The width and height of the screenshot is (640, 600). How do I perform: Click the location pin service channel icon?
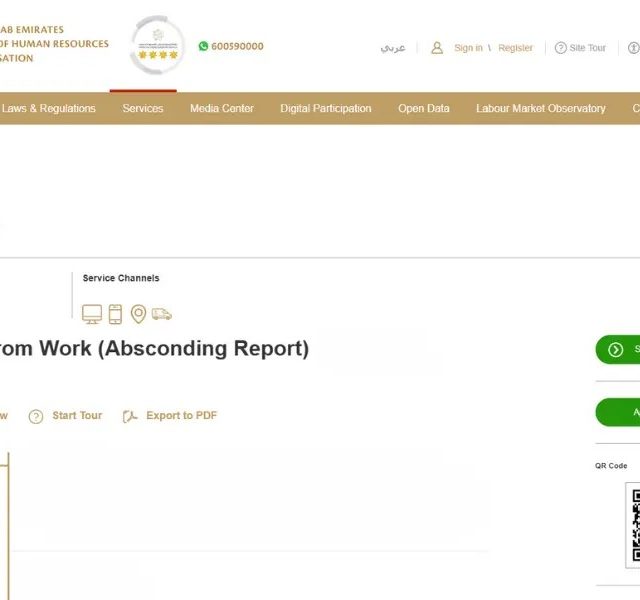click(138, 314)
